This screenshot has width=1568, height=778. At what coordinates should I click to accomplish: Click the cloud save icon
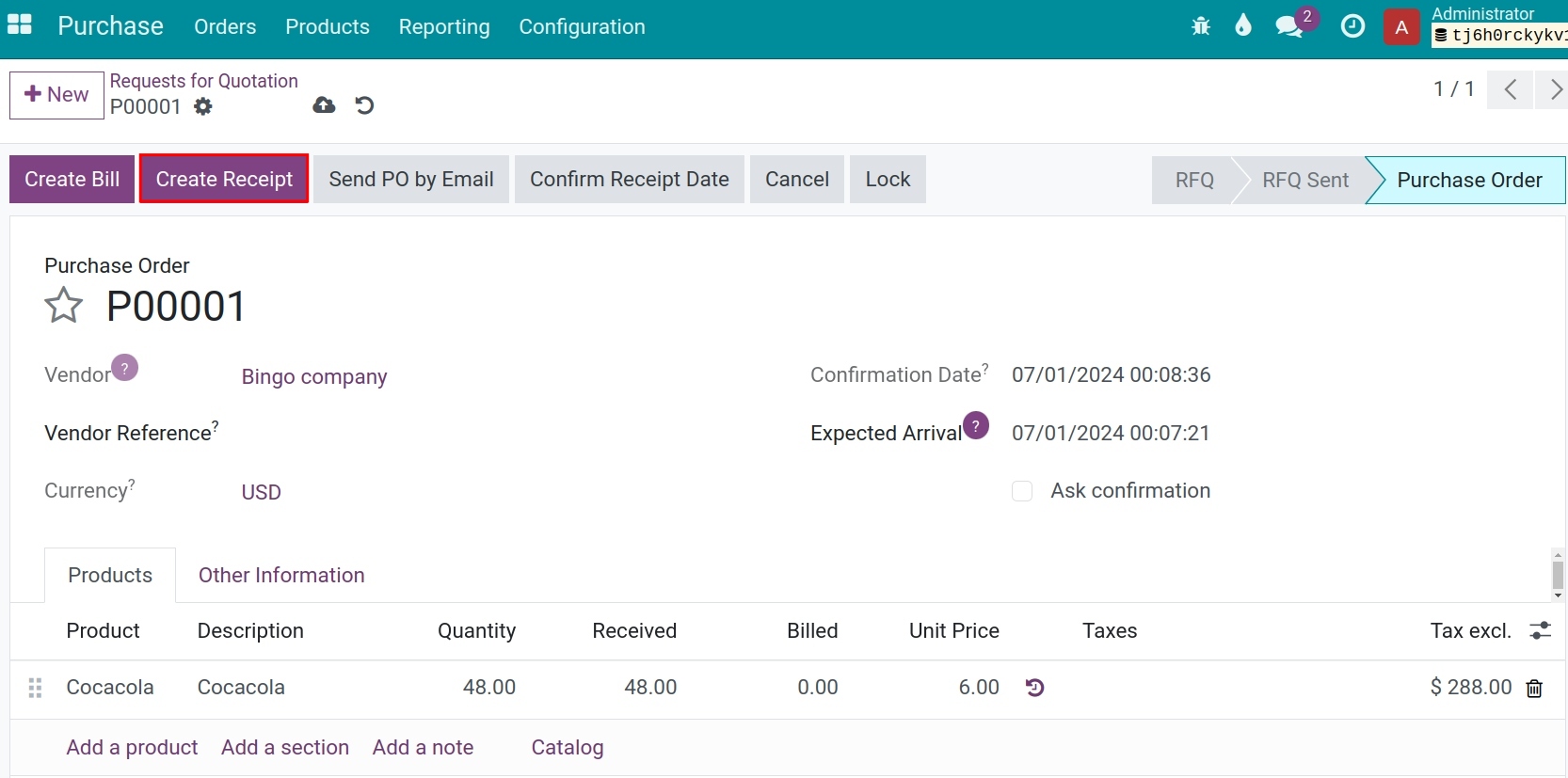click(324, 105)
